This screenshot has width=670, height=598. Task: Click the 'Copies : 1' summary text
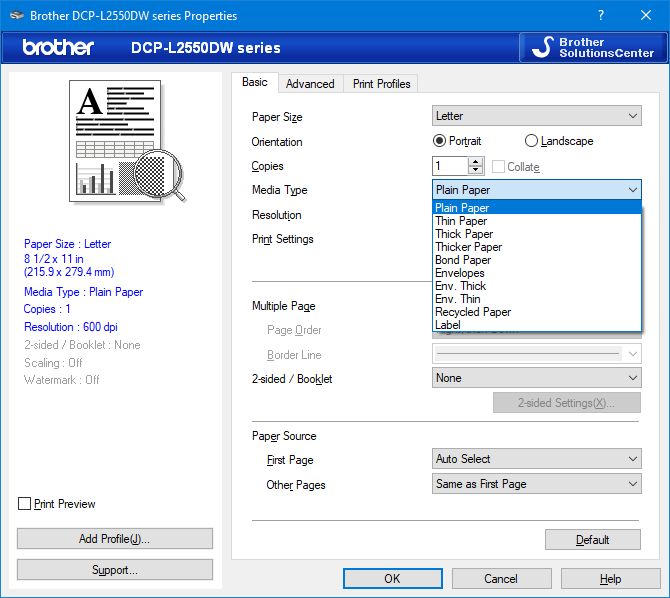47,309
